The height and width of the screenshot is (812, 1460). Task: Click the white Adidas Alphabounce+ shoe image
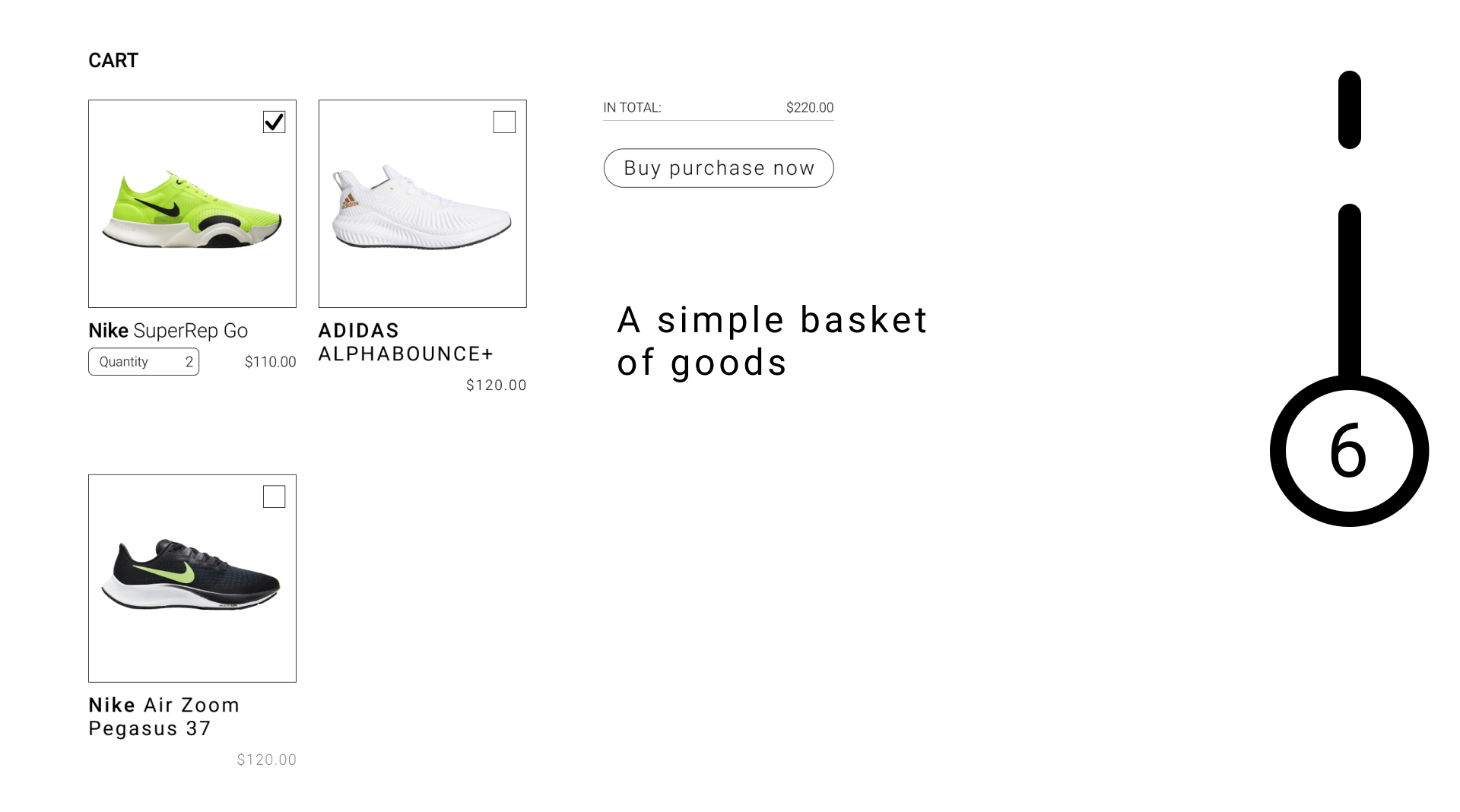click(421, 209)
